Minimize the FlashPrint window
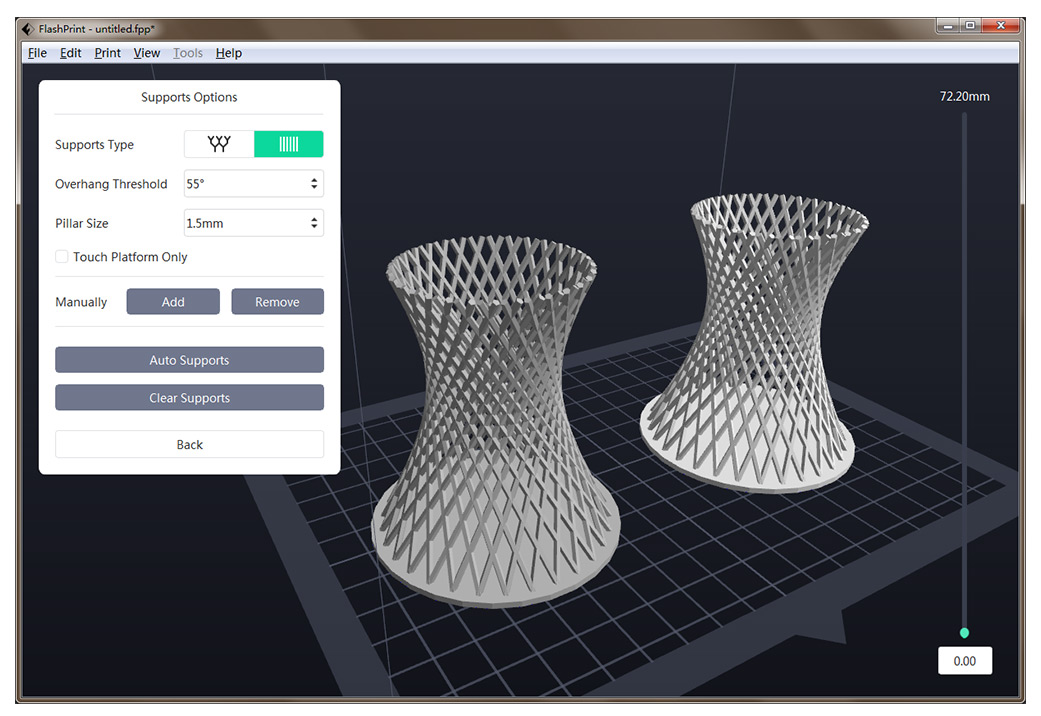Screen dimensions: 1041x716 (x=947, y=26)
